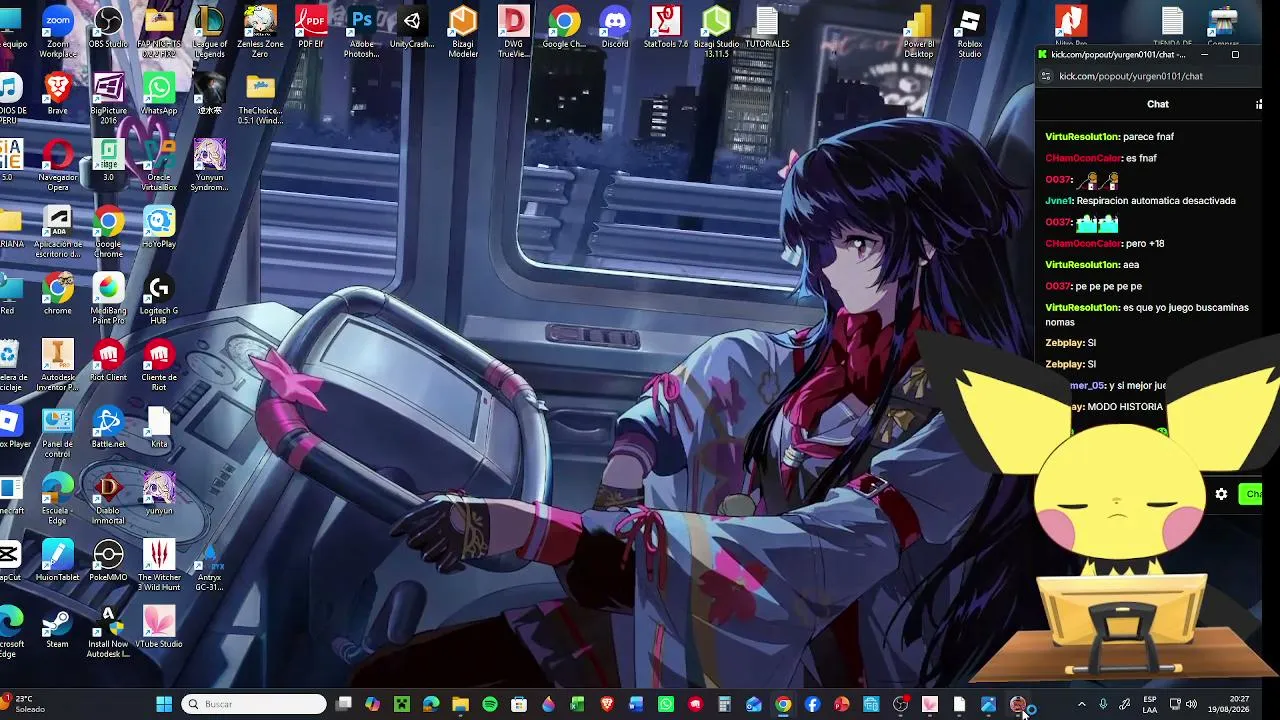Launch VTube Studio from the desktop
Image resolution: width=1280 pixels, height=720 pixels.
(159, 628)
